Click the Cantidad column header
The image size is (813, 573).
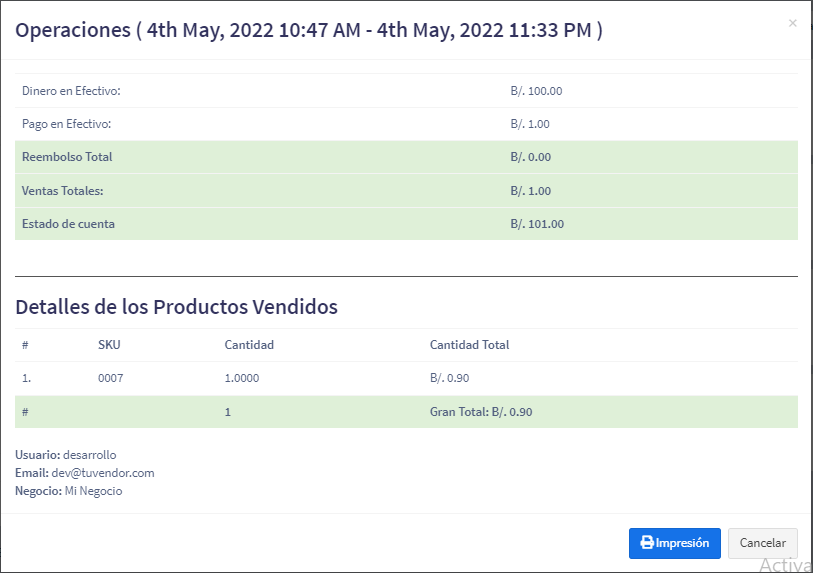tap(249, 345)
